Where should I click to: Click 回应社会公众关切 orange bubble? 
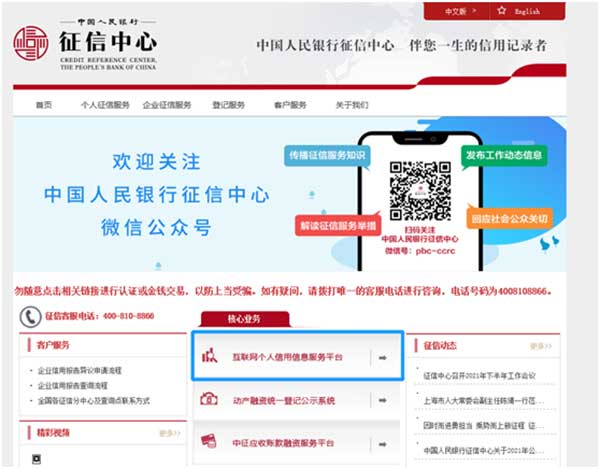coord(510,219)
